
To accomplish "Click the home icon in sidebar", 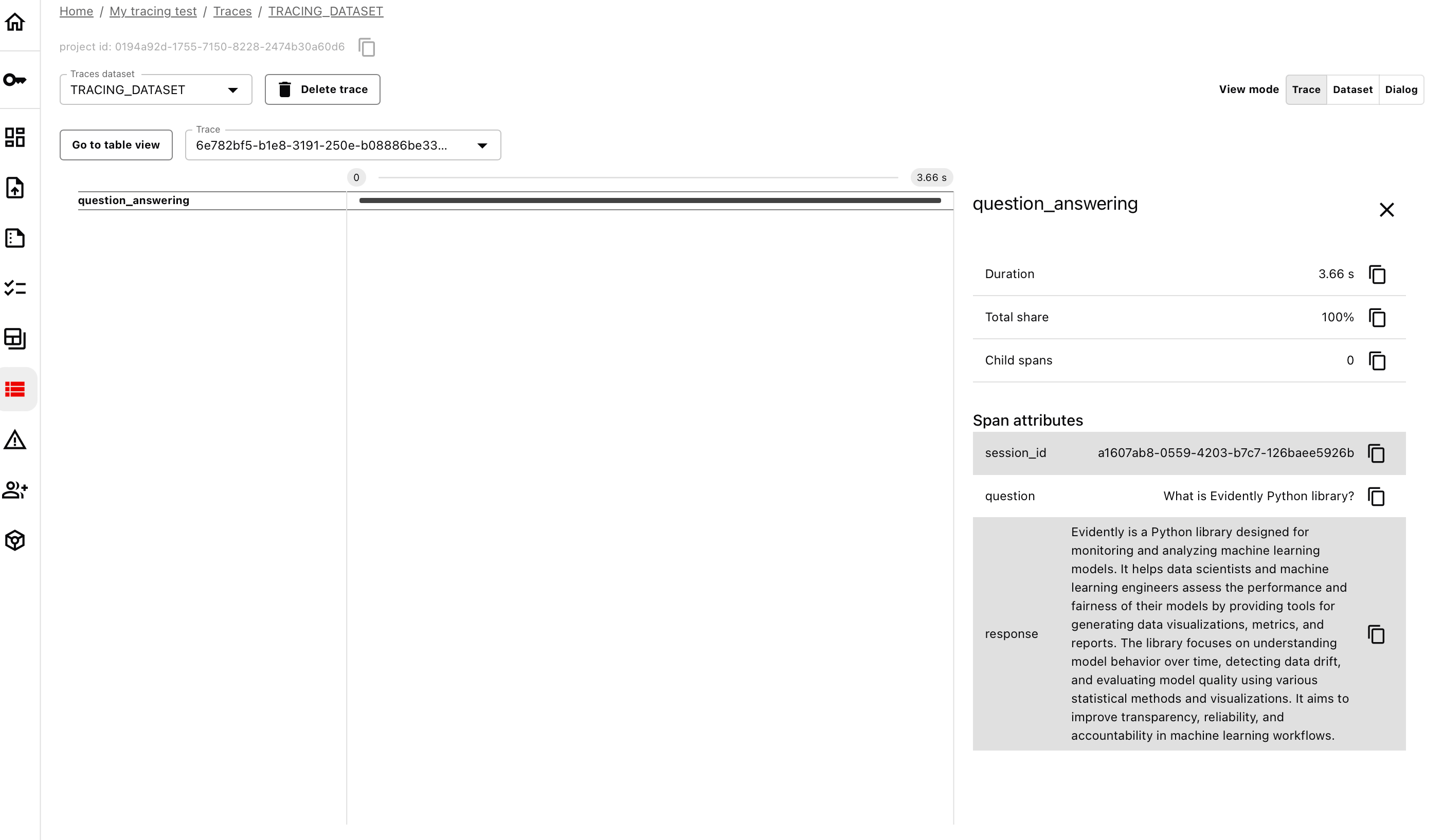I will coord(15,22).
